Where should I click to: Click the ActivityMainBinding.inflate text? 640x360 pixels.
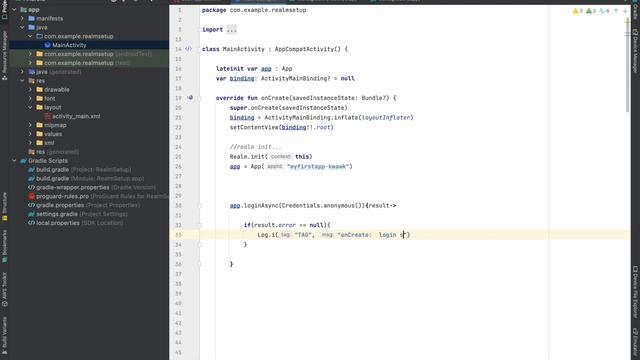click(311, 118)
